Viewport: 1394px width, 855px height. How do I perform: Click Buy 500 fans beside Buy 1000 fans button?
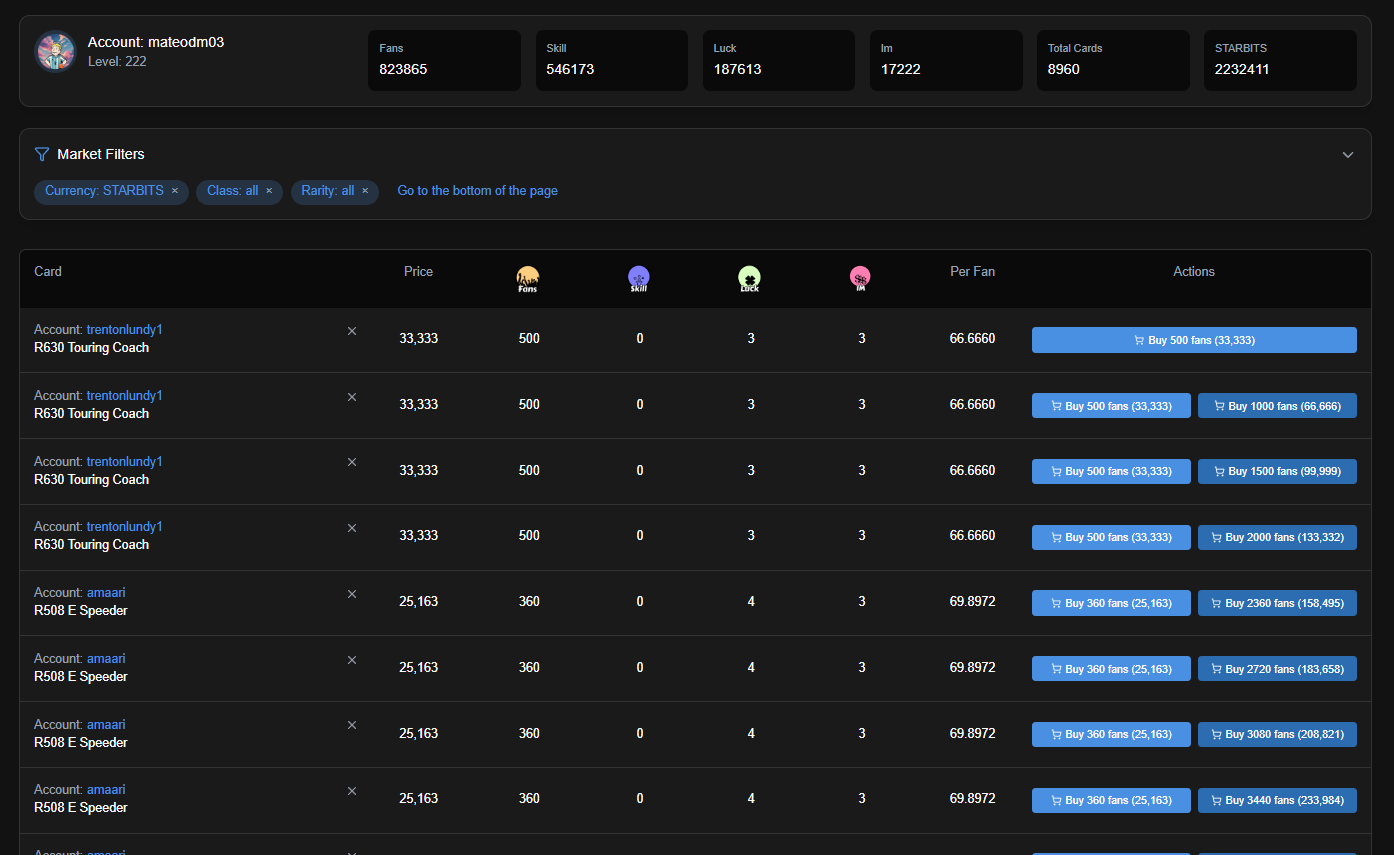pyautogui.click(x=1111, y=406)
